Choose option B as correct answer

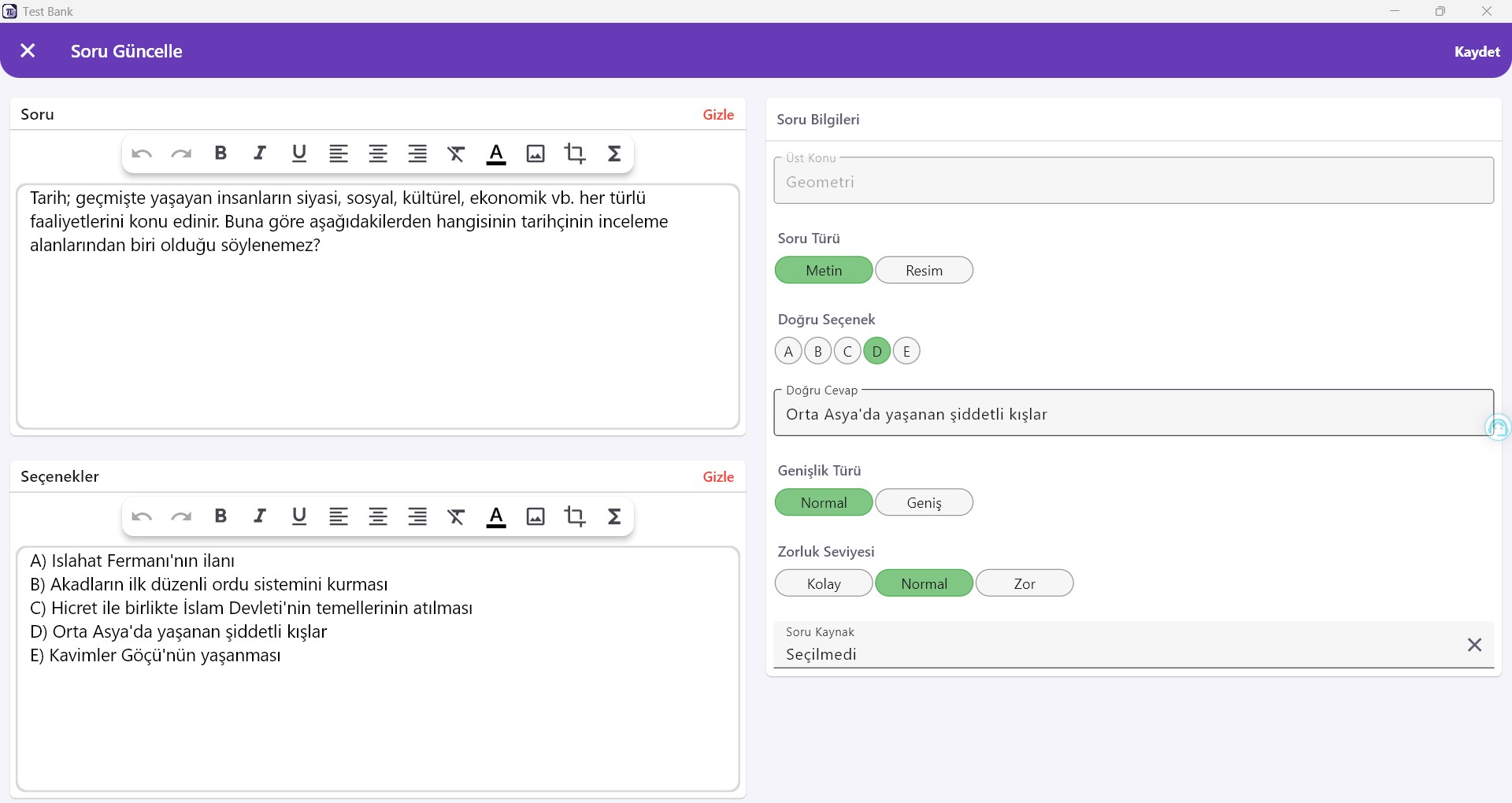[x=818, y=351]
